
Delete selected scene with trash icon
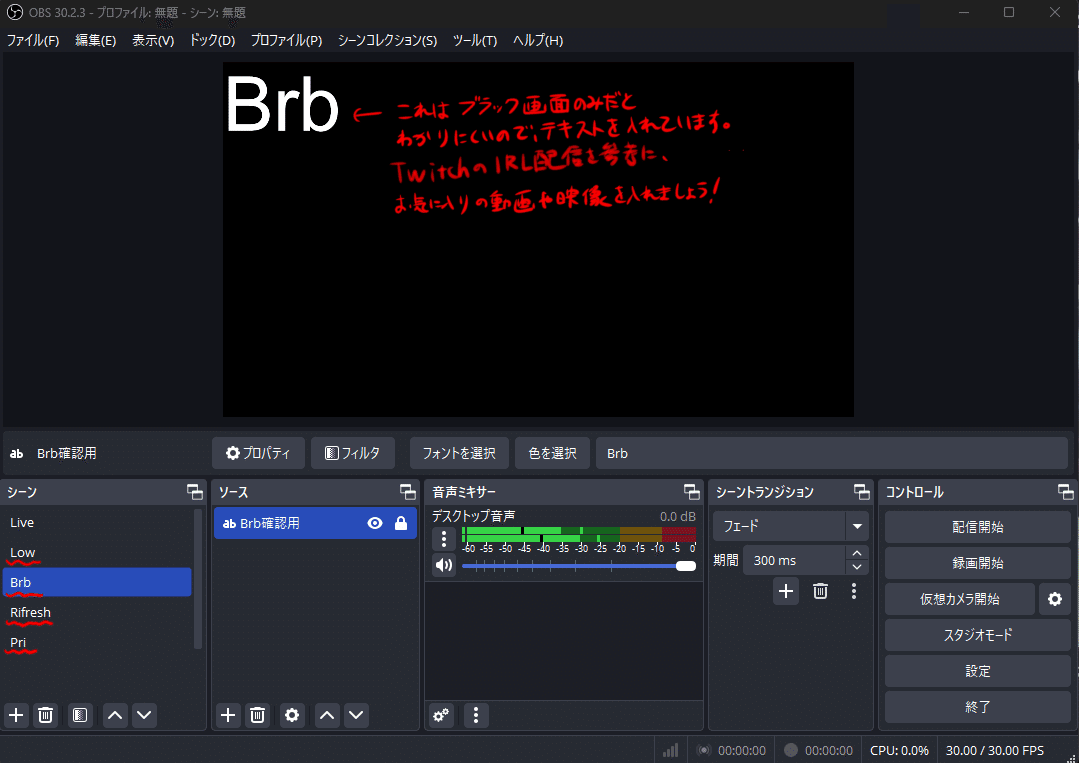click(45, 715)
